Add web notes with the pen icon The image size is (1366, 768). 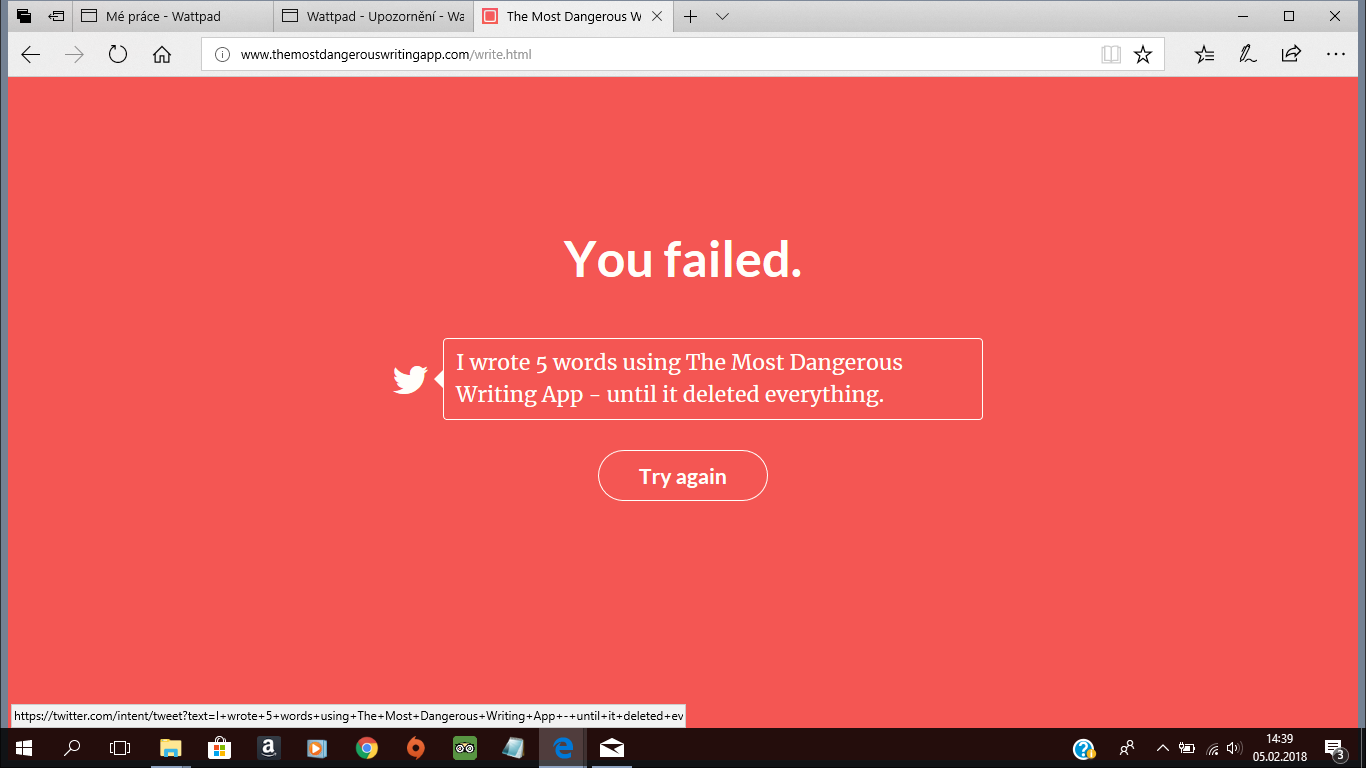point(1248,54)
